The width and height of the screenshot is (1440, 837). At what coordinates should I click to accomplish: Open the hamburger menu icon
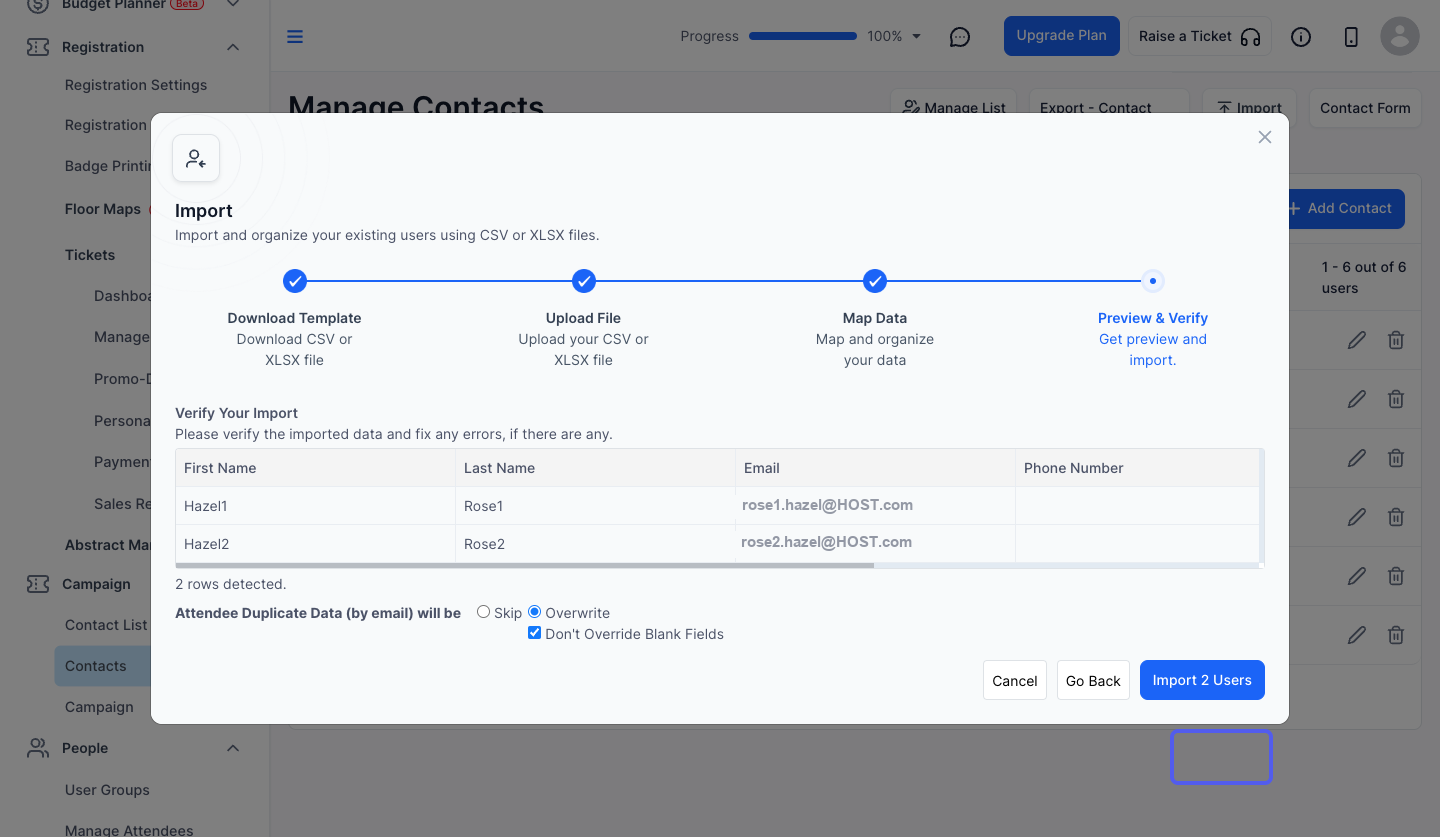click(295, 37)
